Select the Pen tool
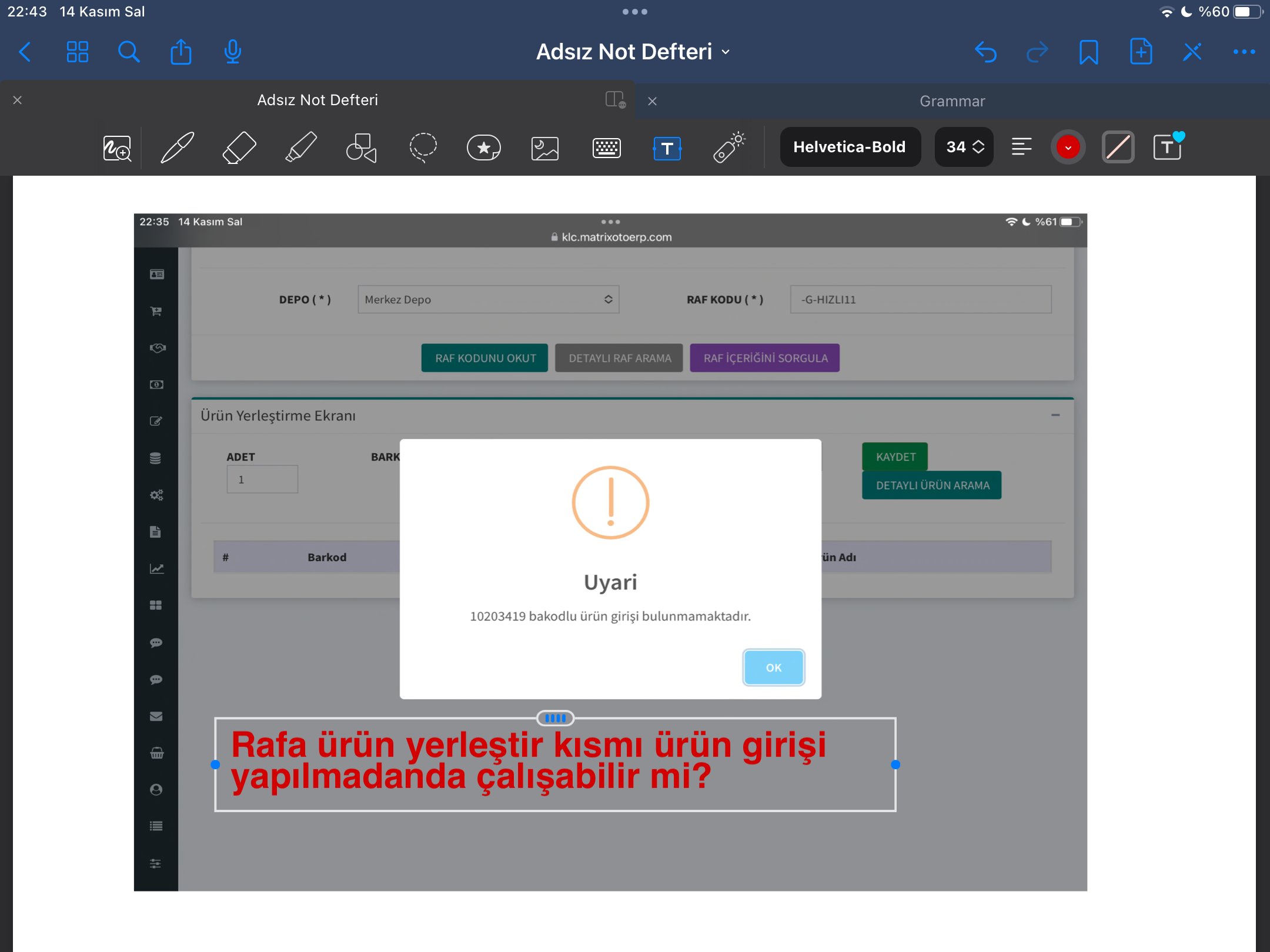 click(177, 147)
